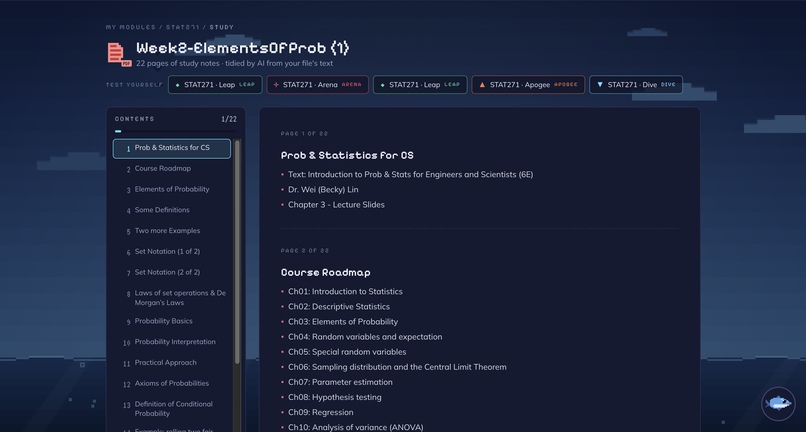Jump to 'Definition of Conditional Probability'

172,409
